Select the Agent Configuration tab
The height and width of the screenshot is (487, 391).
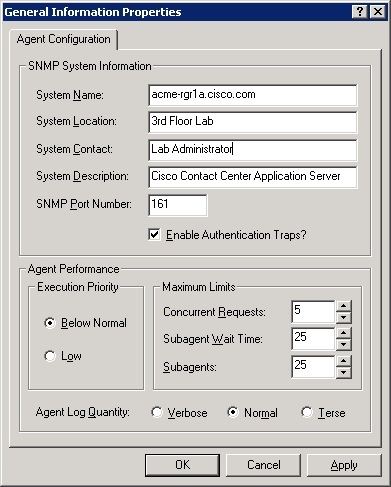click(x=63, y=39)
